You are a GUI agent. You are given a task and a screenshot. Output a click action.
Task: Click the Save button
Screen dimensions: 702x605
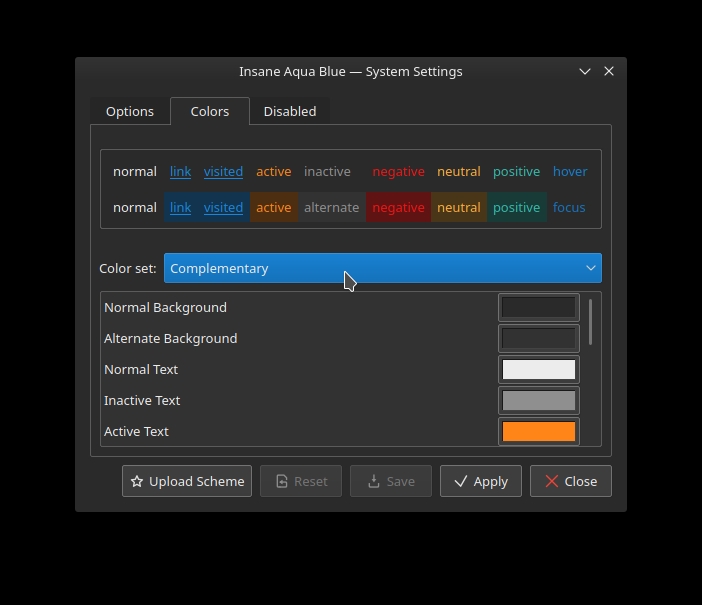[391, 481]
